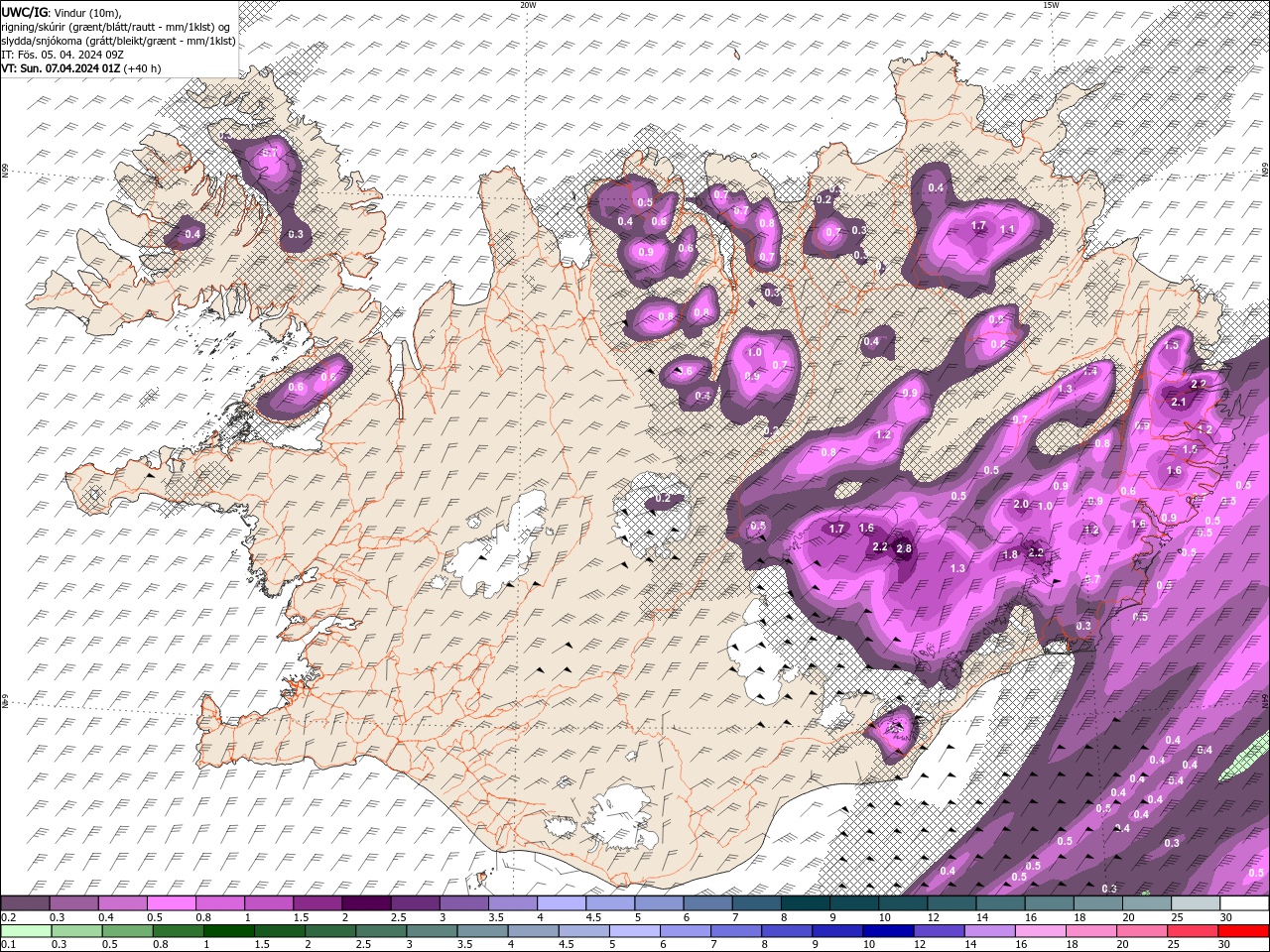Screen dimensions: 1270x952
Task: Select the bottom-row light green swatch labeled 0.1
Action: [x=26, y=931]
